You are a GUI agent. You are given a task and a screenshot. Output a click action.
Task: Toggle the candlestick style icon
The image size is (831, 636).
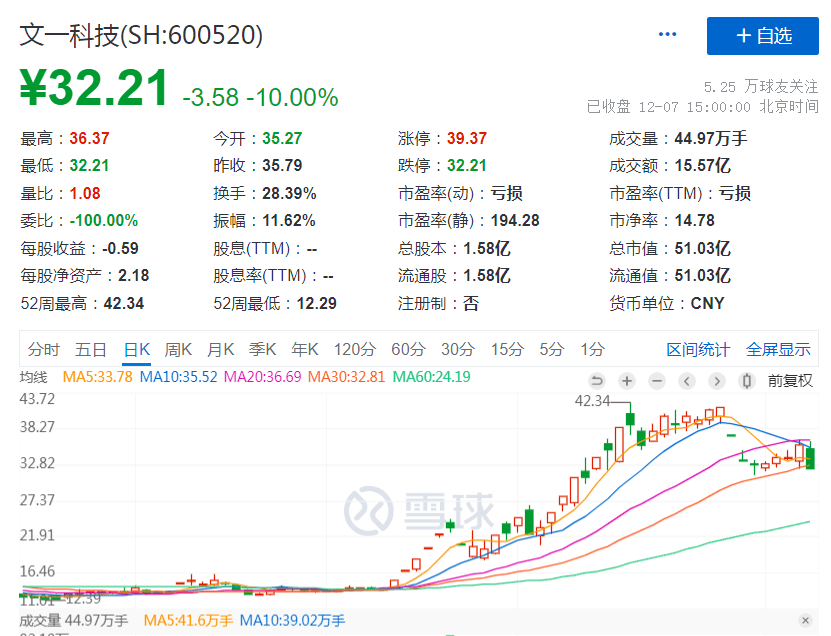point(747,381)
